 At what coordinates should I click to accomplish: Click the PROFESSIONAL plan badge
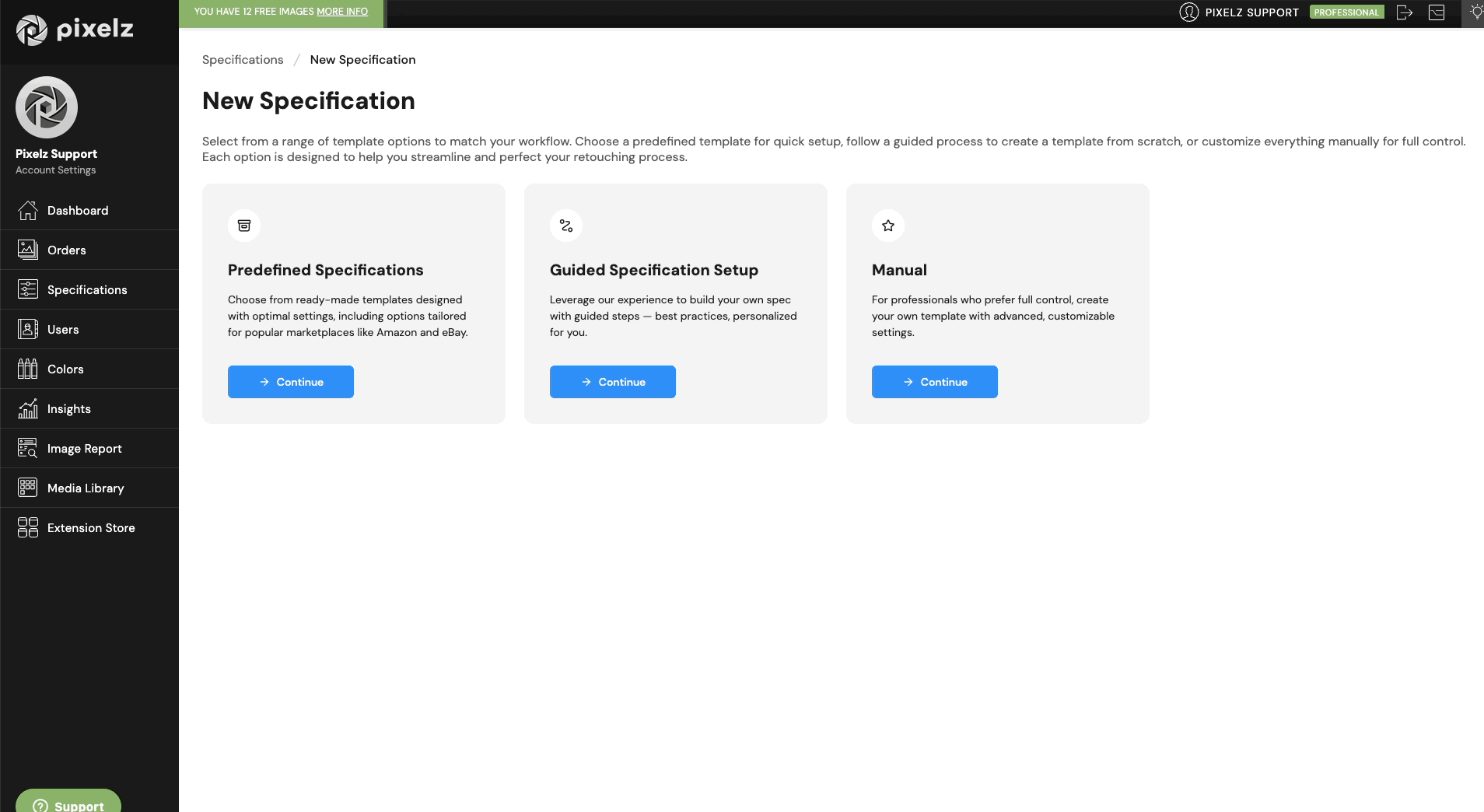pos(1346,12)
